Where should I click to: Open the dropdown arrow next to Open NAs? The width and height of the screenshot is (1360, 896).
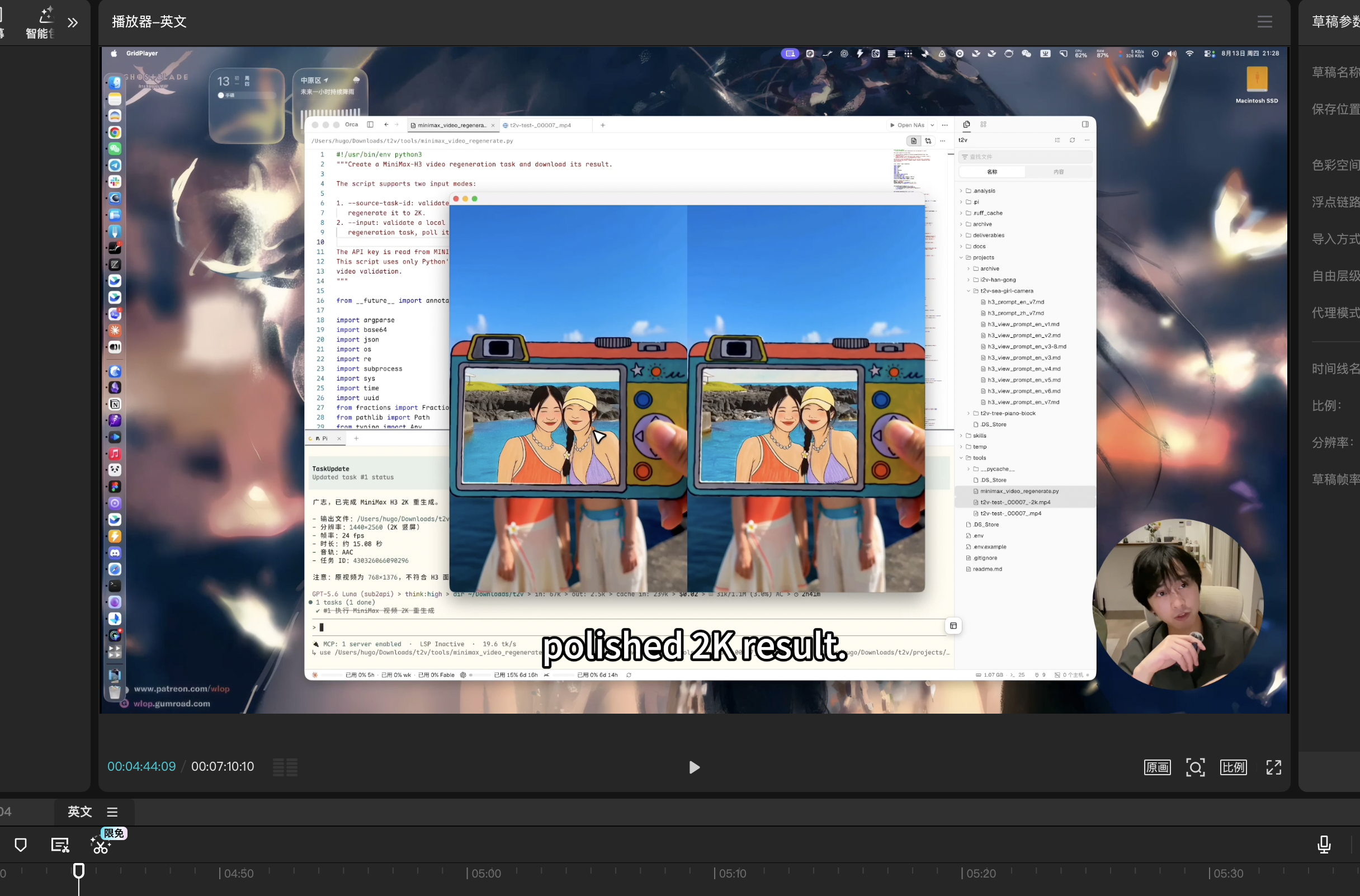[x=933, y=125]
